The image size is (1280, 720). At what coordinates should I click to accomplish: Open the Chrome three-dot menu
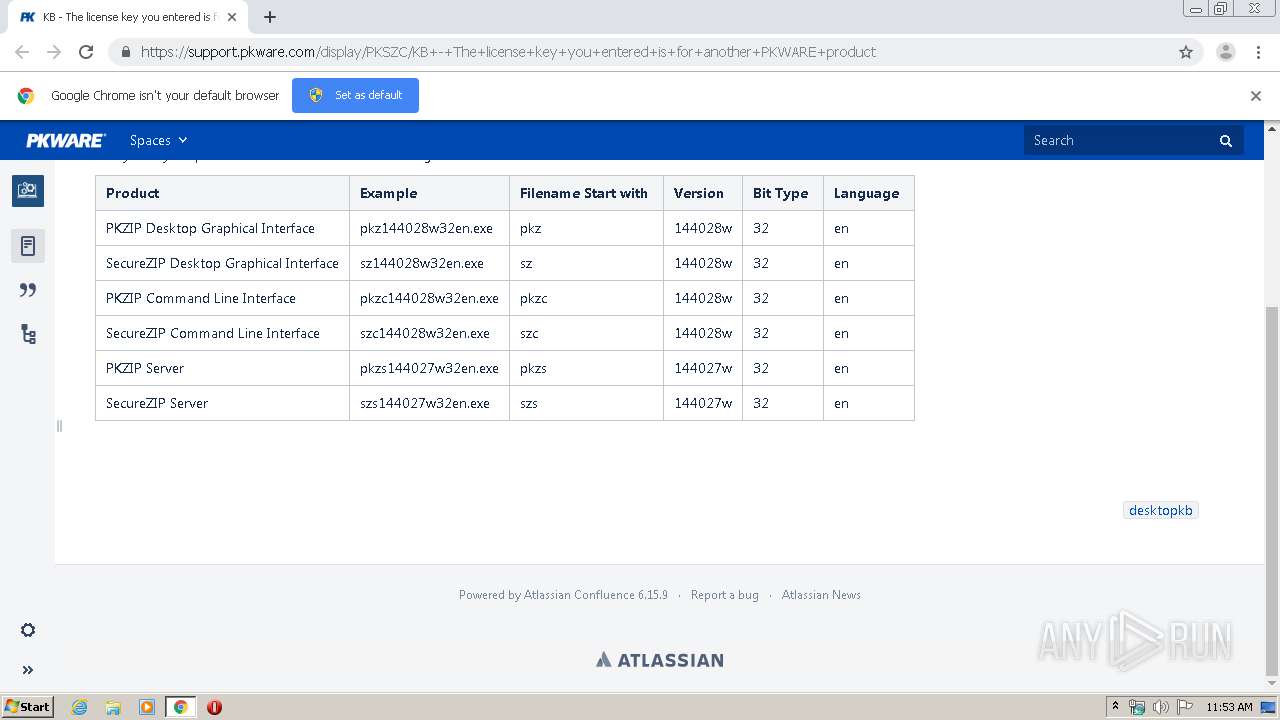[1258, 52]
